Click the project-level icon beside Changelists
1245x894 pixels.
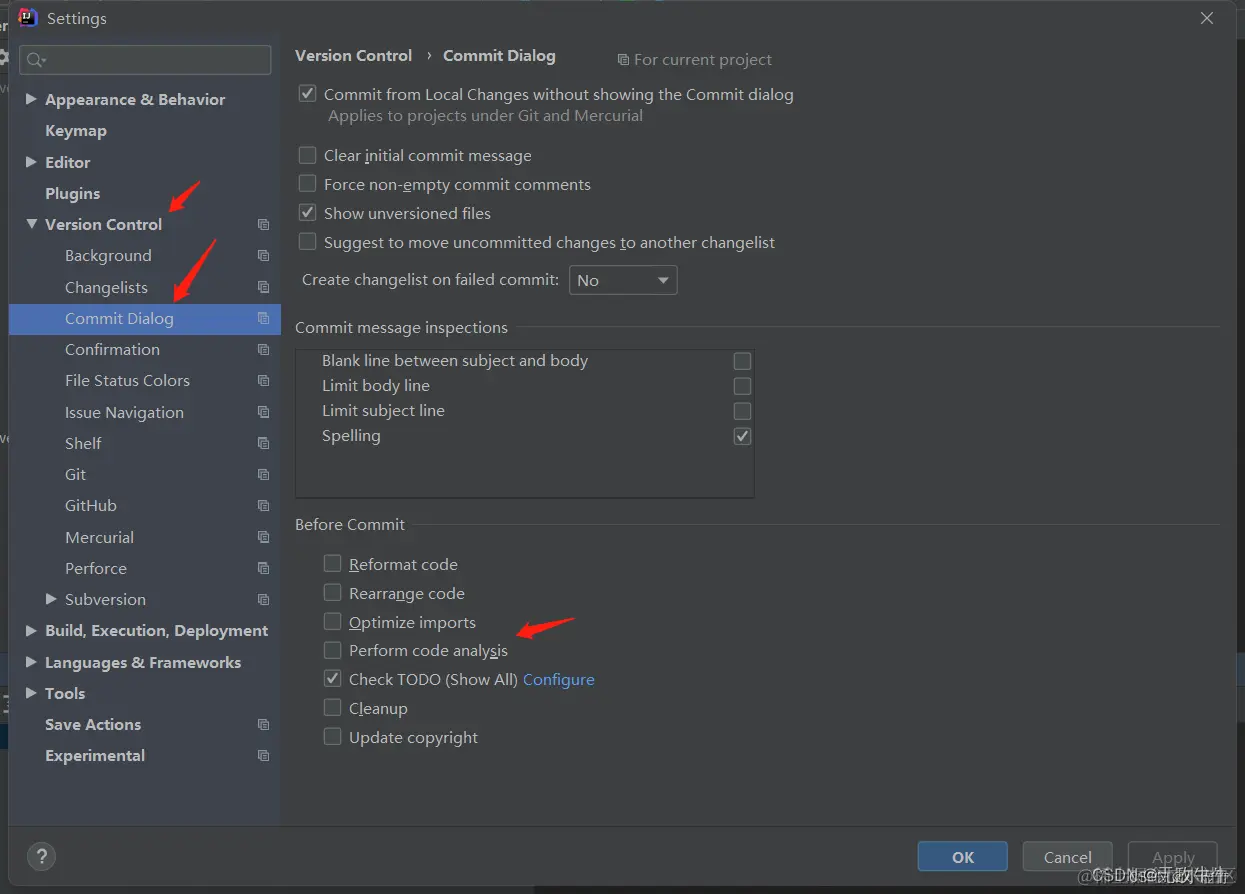click(262, 287)
